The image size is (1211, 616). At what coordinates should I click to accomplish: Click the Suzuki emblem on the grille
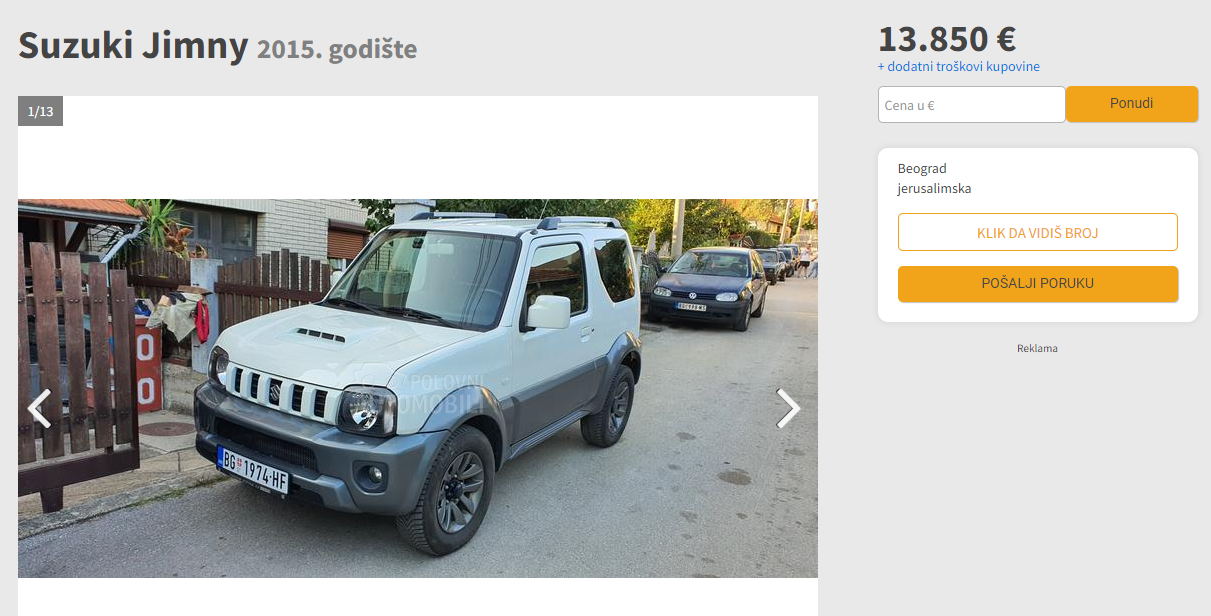tap(274, 390)
